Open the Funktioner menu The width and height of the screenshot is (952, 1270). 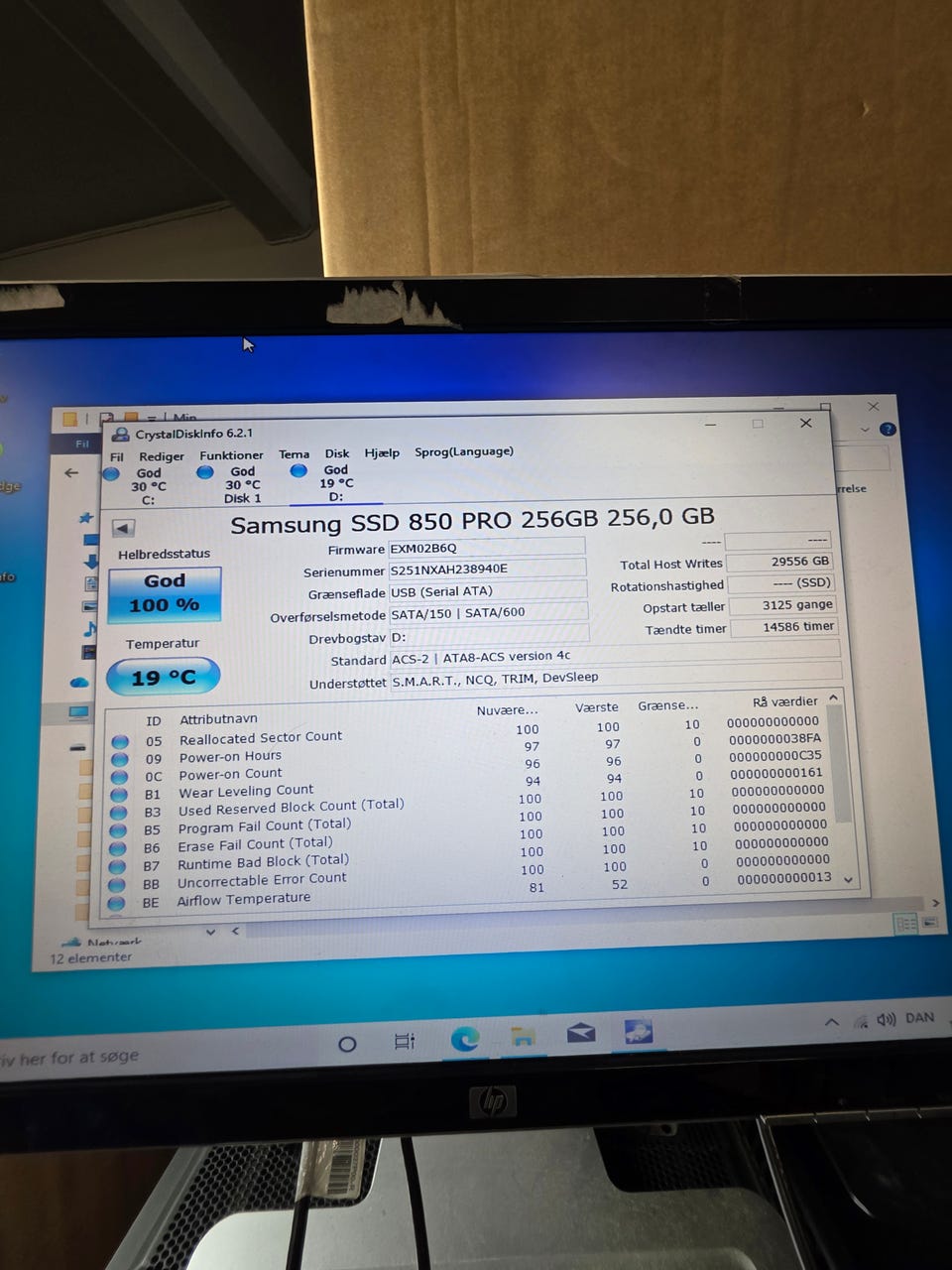click(x=231, y=455)
